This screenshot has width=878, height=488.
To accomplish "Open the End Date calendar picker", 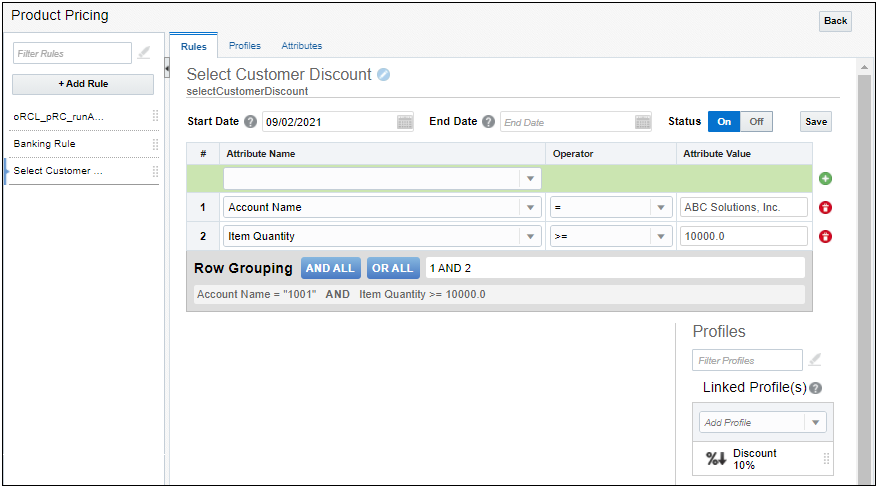I will click(643, 122).
